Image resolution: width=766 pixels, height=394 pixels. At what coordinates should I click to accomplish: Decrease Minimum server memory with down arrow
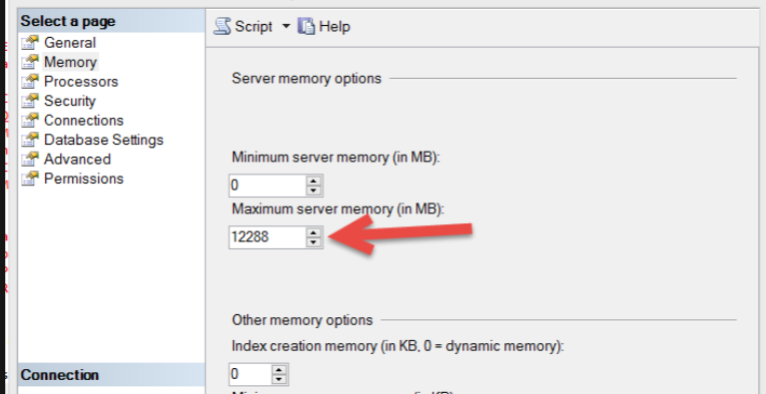point(314,190)
